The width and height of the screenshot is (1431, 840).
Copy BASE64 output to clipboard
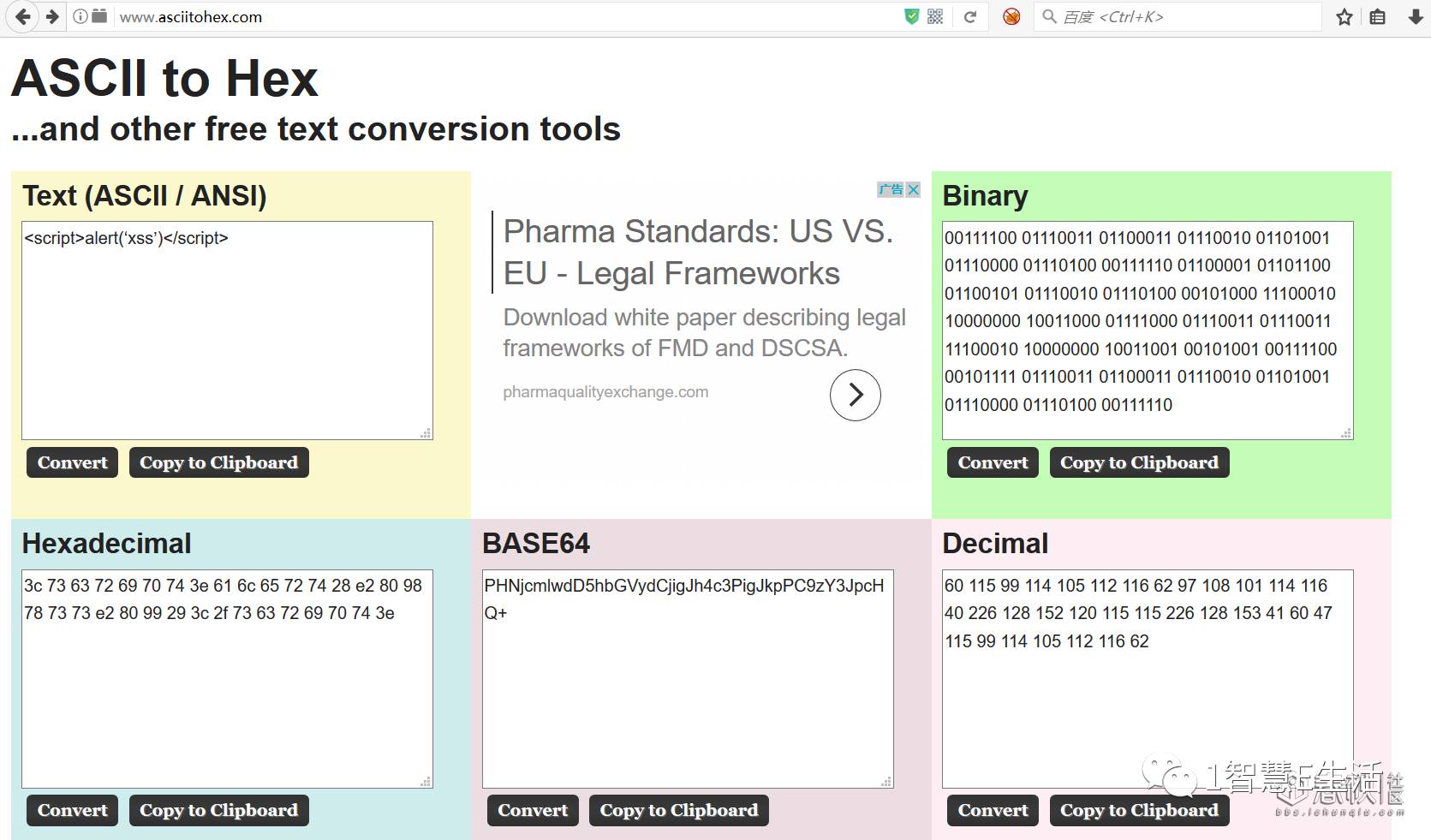678,810
